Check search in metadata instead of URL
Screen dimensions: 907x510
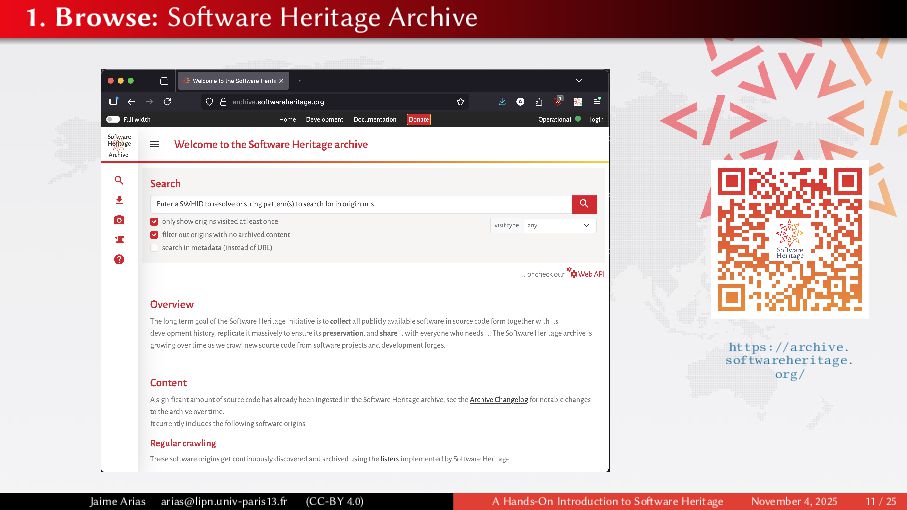[154, 247]
